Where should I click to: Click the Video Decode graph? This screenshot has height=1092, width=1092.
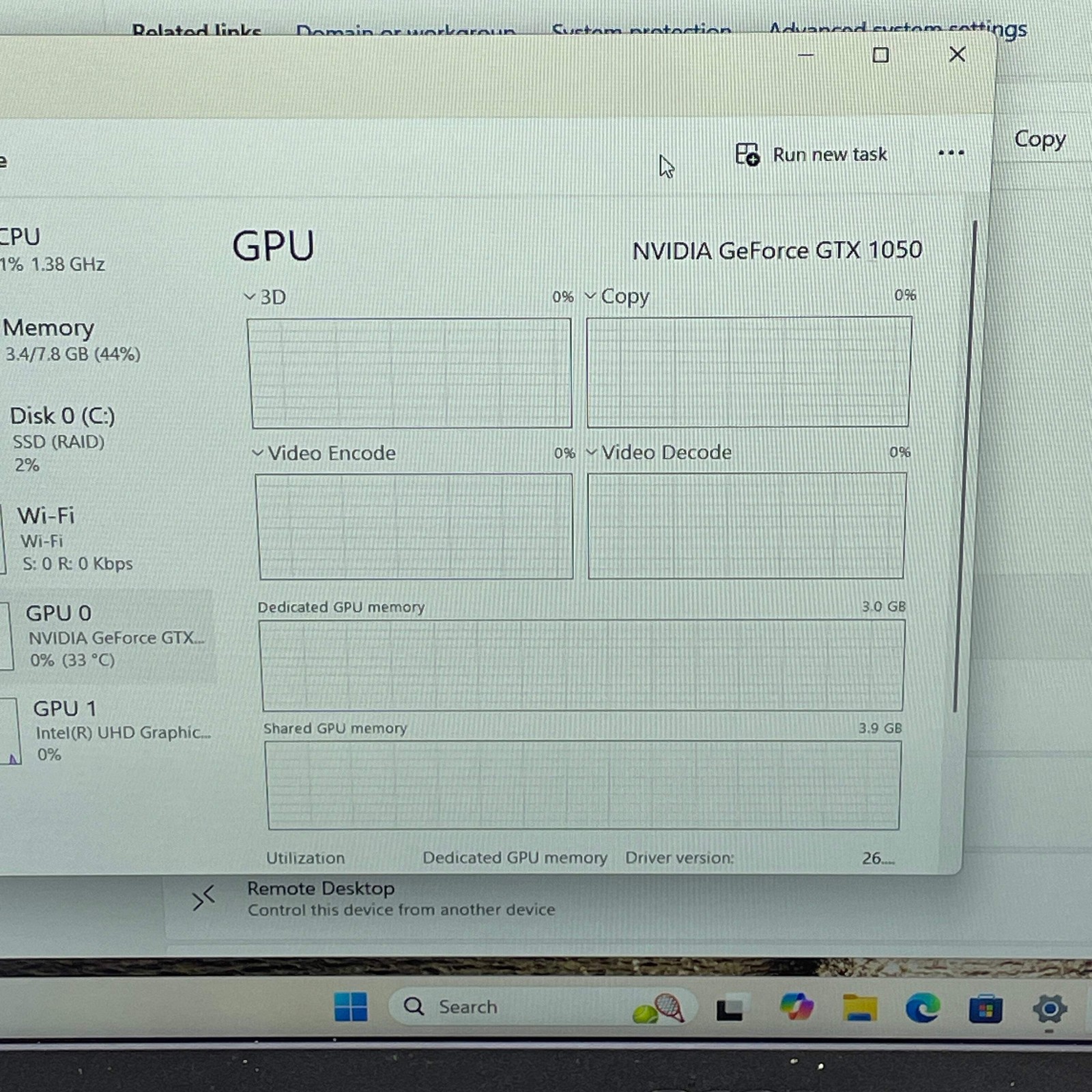747,526
